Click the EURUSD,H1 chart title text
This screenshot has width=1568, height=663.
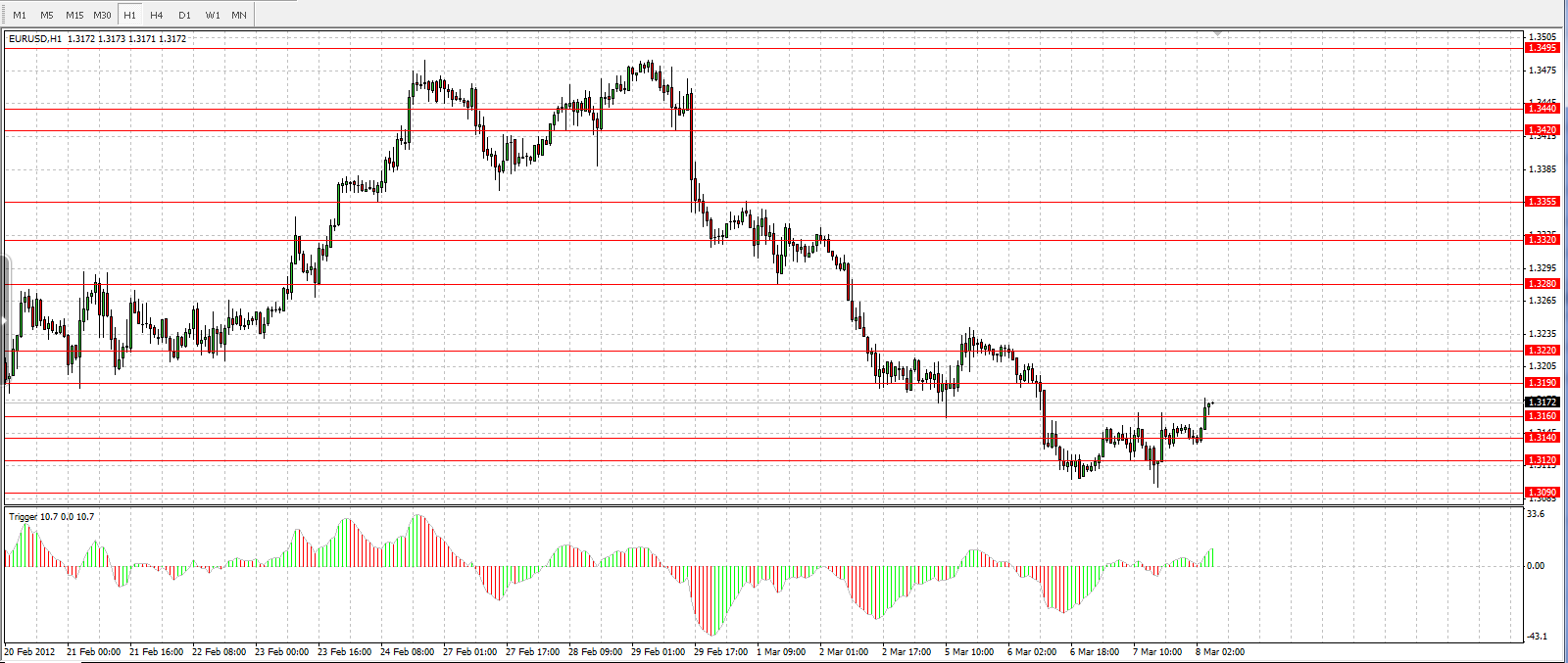click(x=36, y=39)
